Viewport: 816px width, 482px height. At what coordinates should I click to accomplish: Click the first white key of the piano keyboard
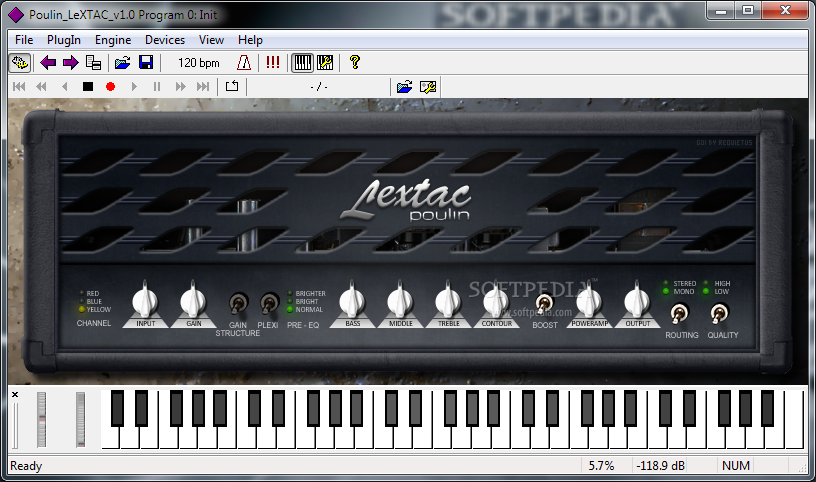click(110, 438)
